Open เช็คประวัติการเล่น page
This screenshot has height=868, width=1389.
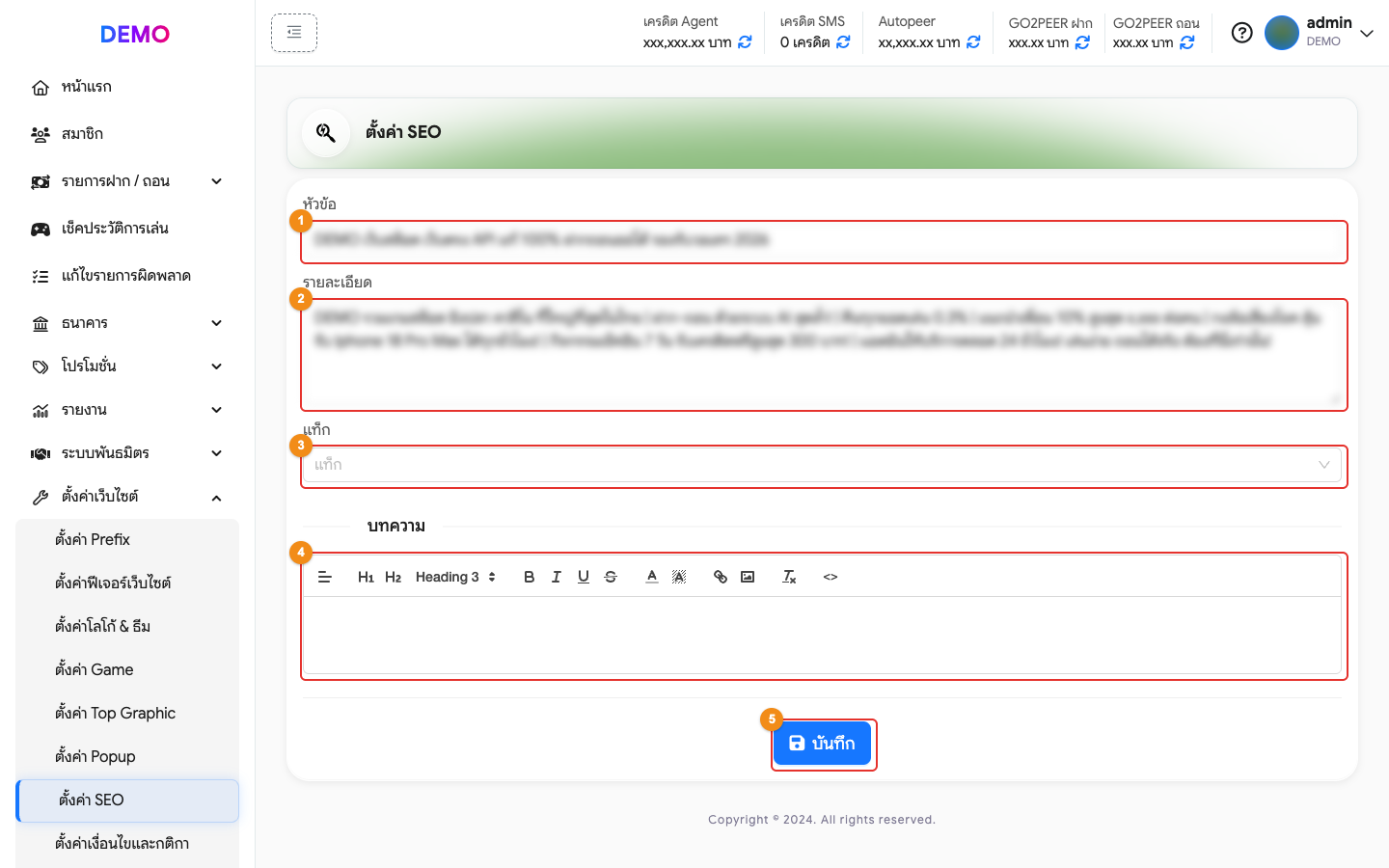tap(127, 229)
